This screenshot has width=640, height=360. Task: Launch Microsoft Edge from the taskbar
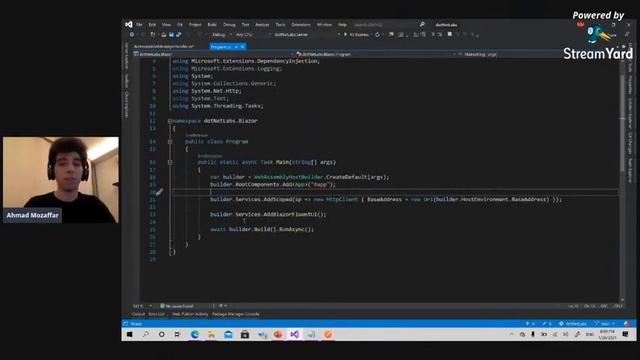coord(195,334)
